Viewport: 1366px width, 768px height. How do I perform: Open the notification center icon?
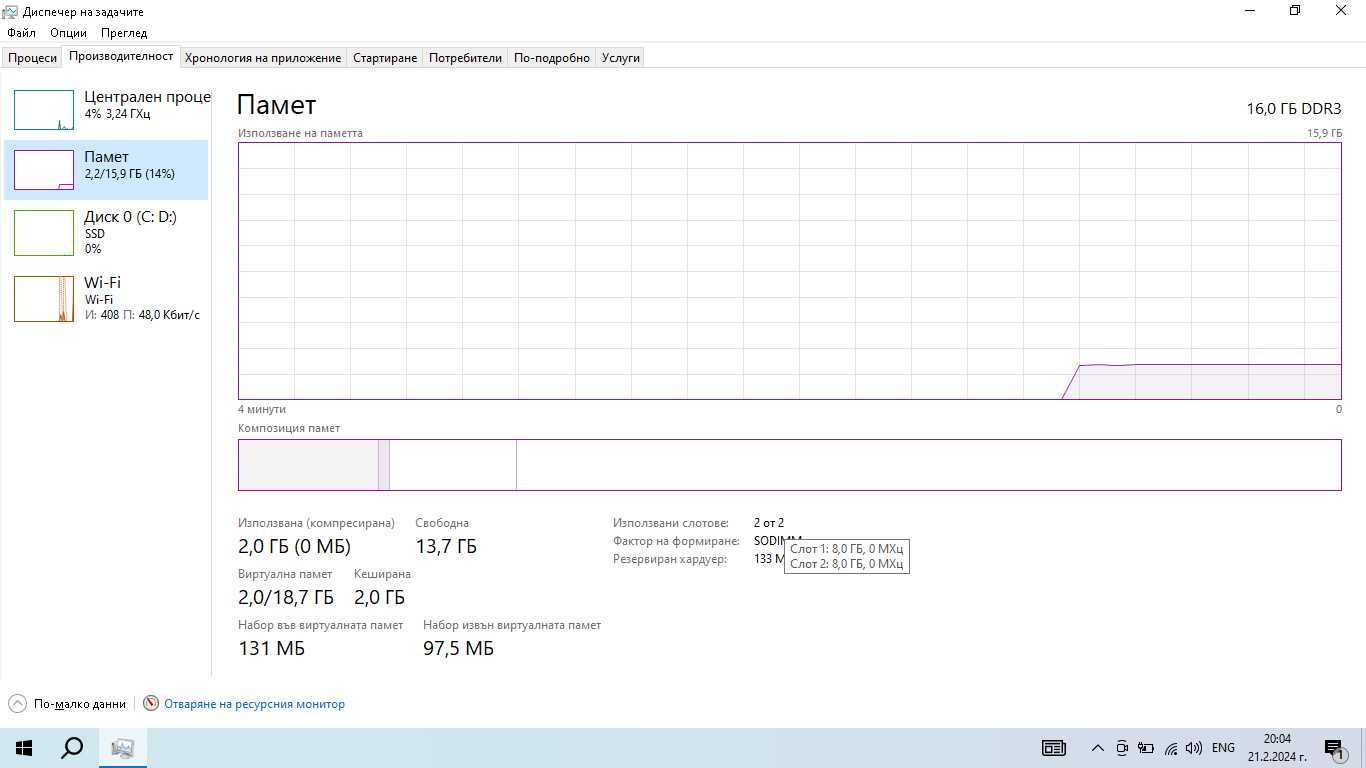pyautogui.click(x=1334, y=748)
